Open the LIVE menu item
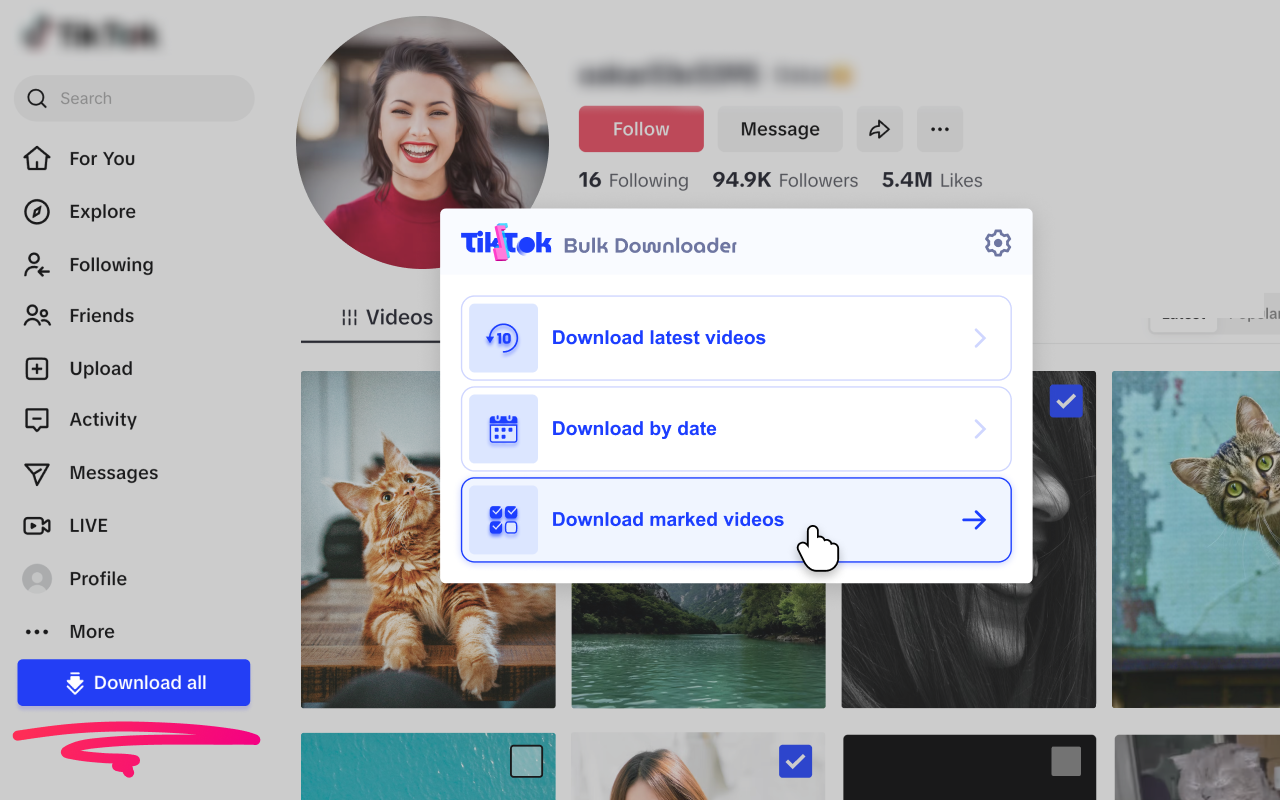Viewport: 1280px width, 800px height. coord(88,525)
